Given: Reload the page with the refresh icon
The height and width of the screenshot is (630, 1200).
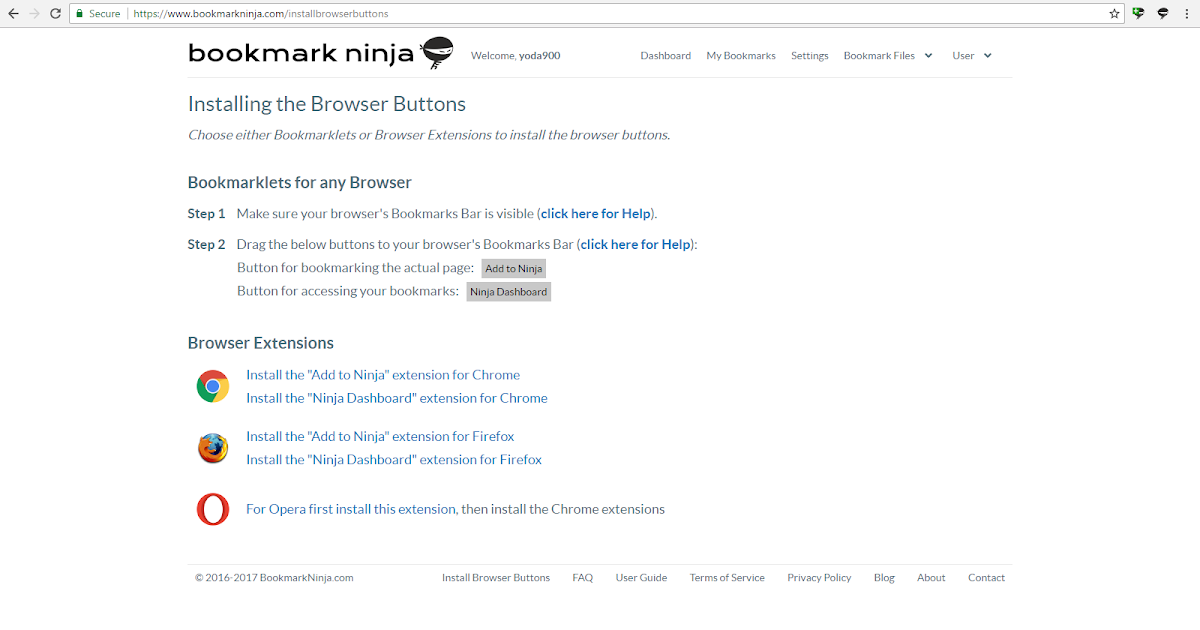Looking at the screenshot, I should (x=55, y=13).
